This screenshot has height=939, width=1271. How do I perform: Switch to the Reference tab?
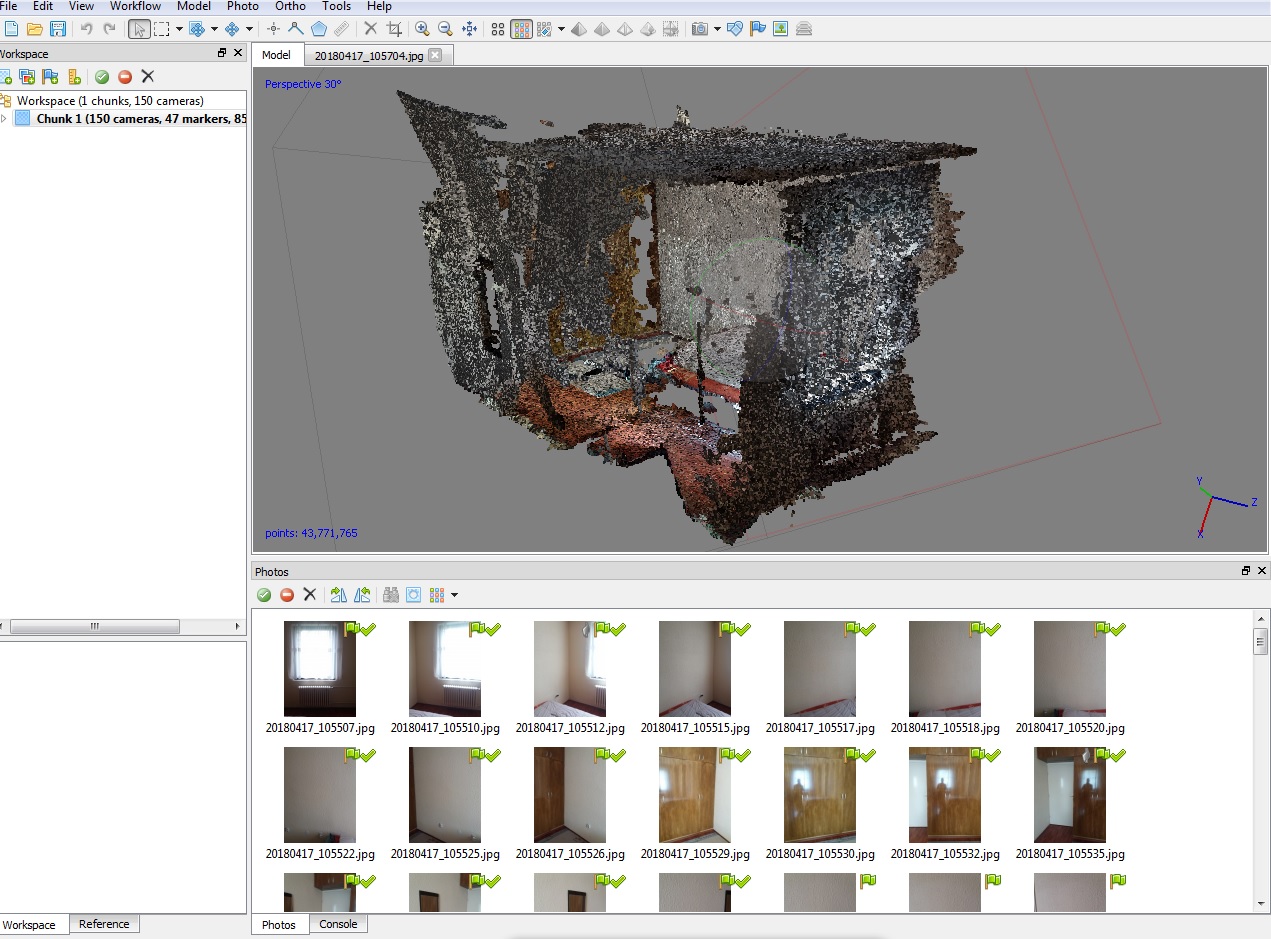pos(104,924)
